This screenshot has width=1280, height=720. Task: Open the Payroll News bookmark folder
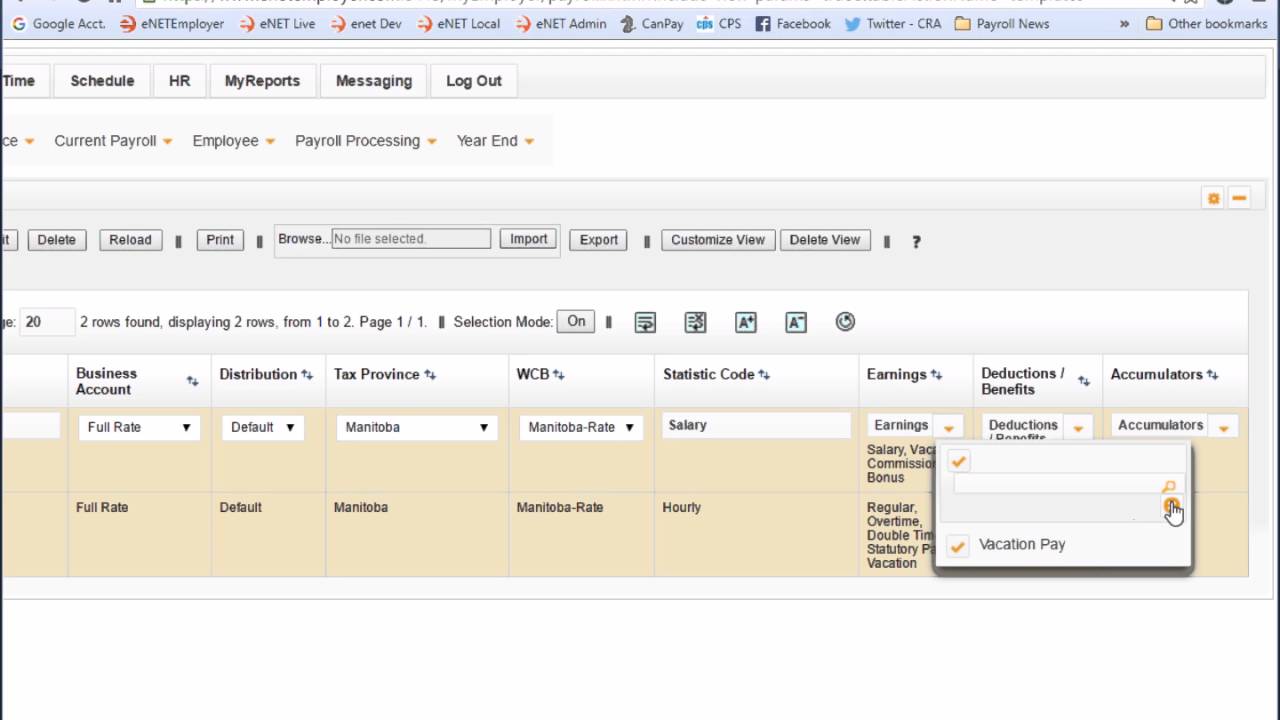coord(1001,23)
